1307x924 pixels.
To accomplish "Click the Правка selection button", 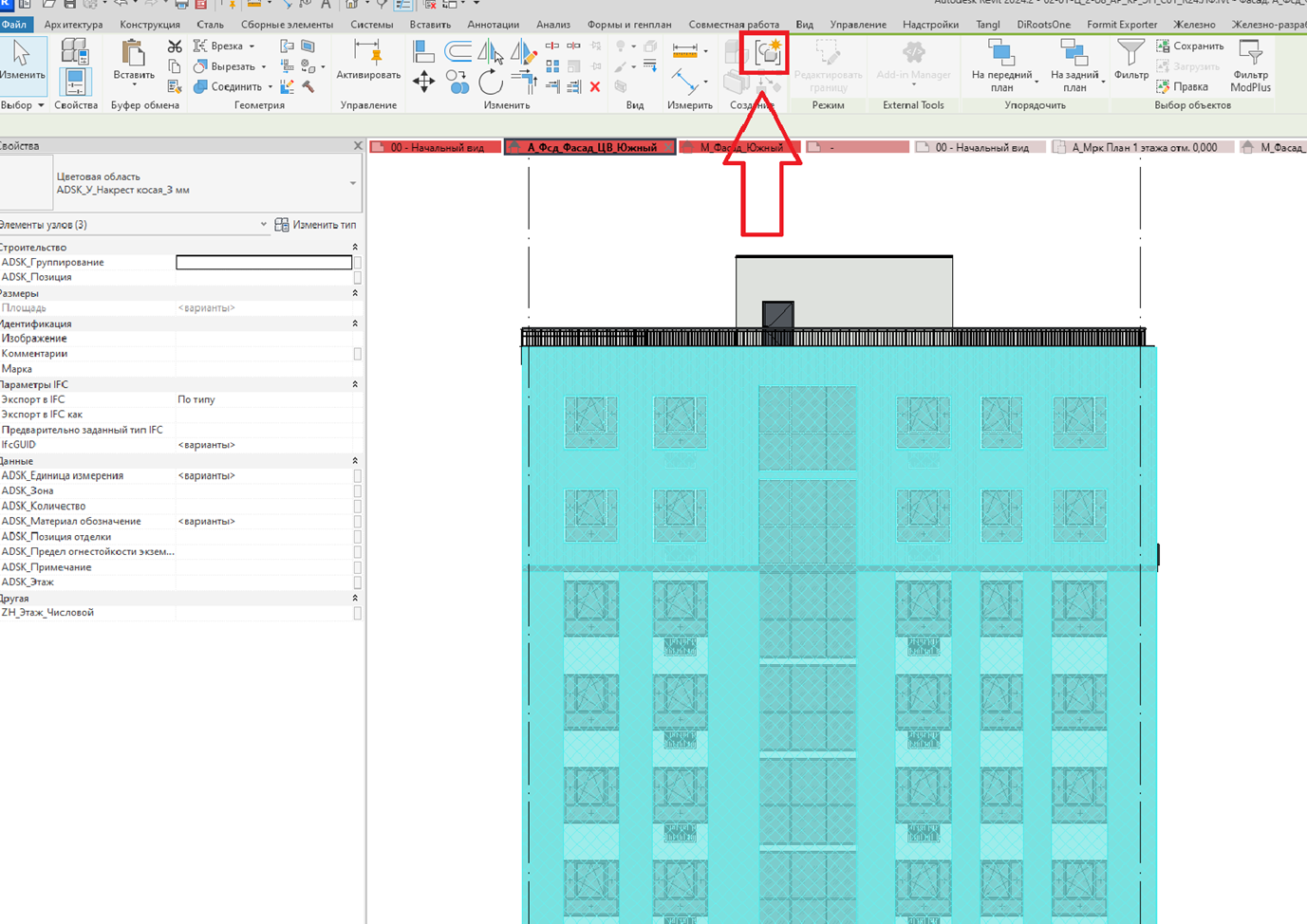I will [x=1183, y=86].
